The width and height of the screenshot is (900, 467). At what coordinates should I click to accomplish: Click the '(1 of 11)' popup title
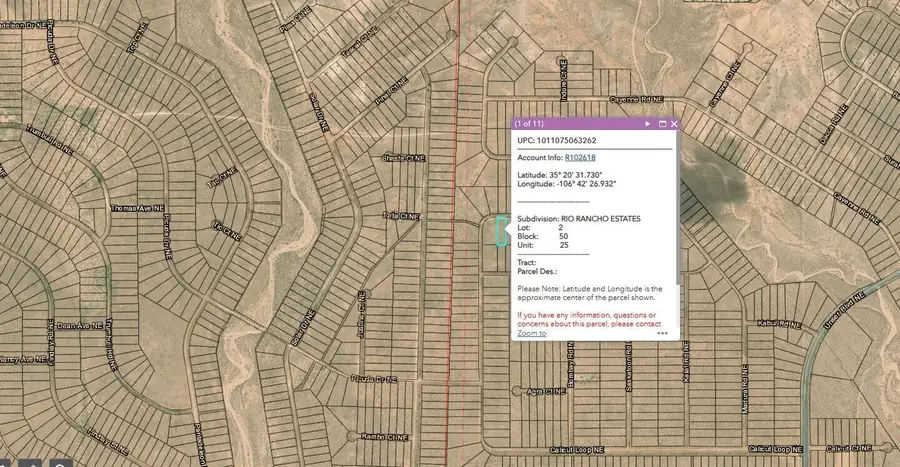click(529, 123)
